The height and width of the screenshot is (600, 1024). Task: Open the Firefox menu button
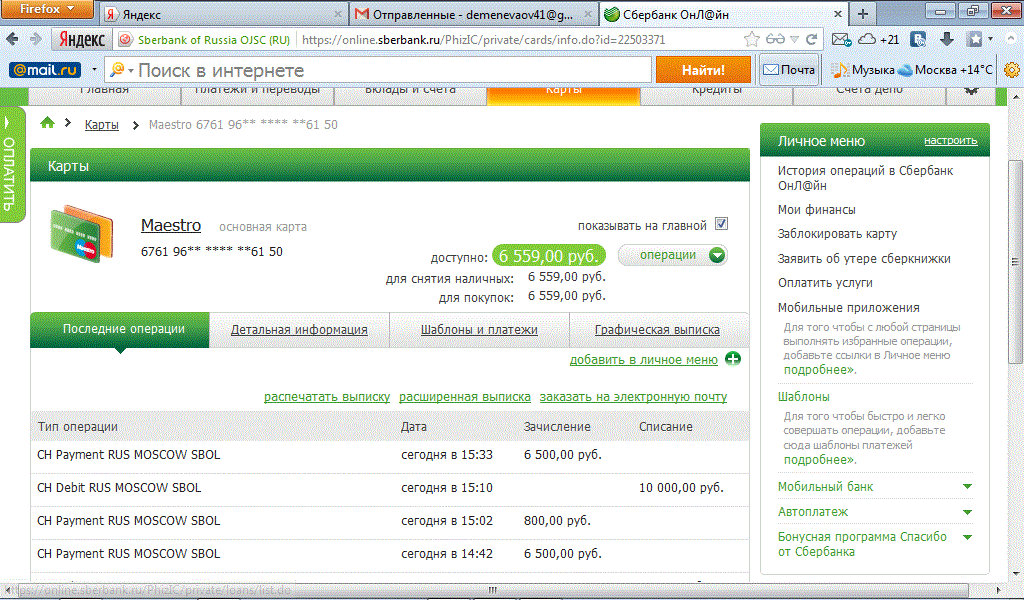[47, 9]
